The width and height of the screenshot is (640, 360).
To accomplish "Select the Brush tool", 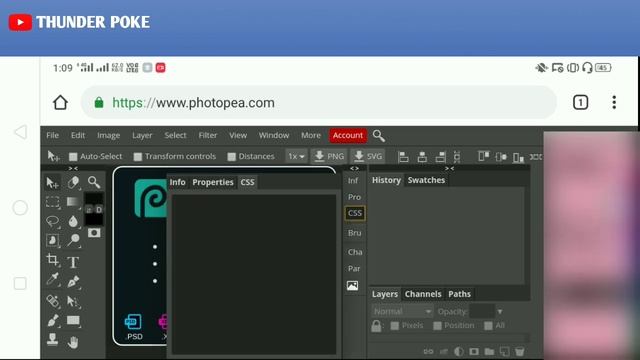I will pos(52,321).
